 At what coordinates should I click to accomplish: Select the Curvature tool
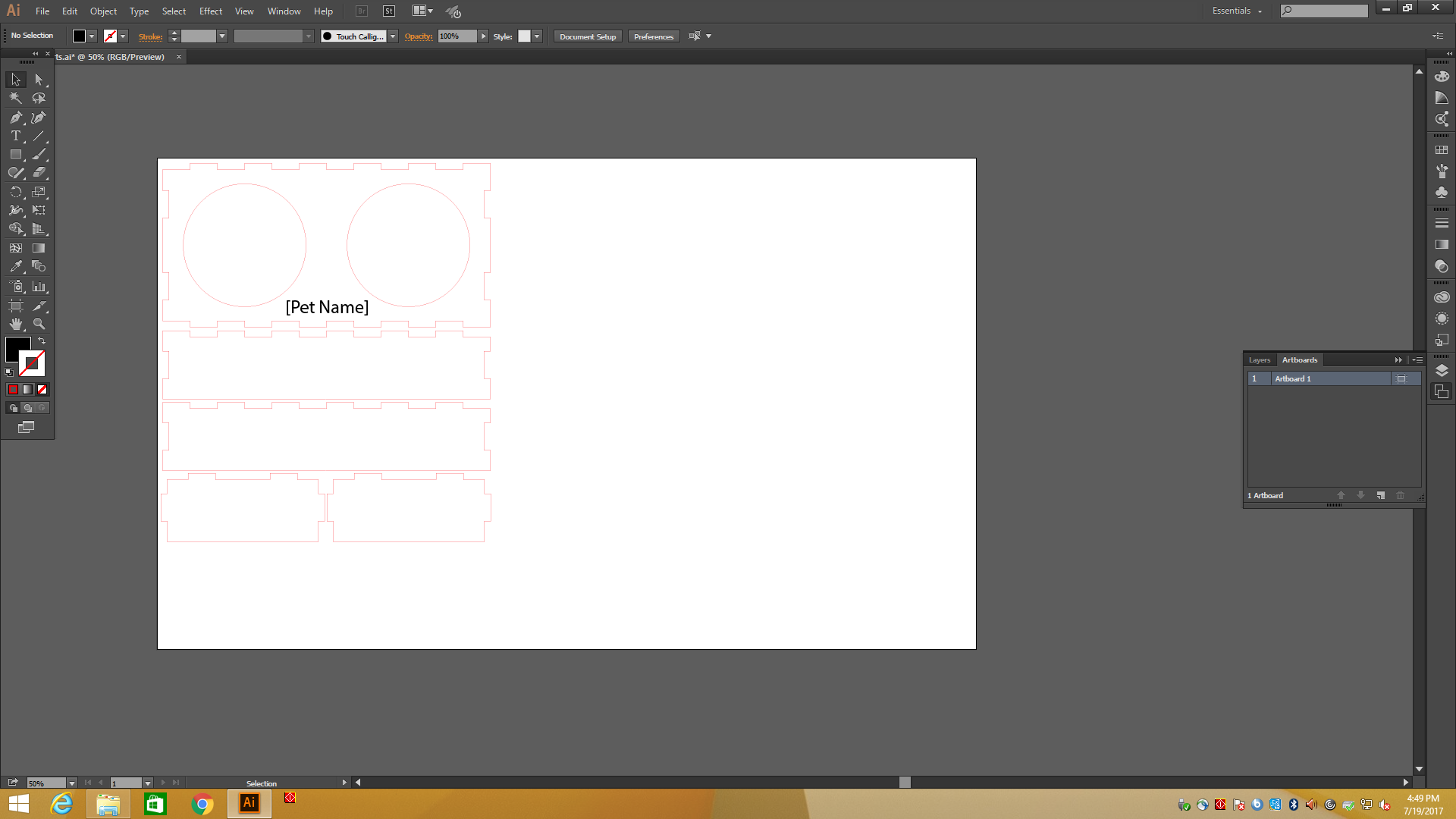(39, 118)
